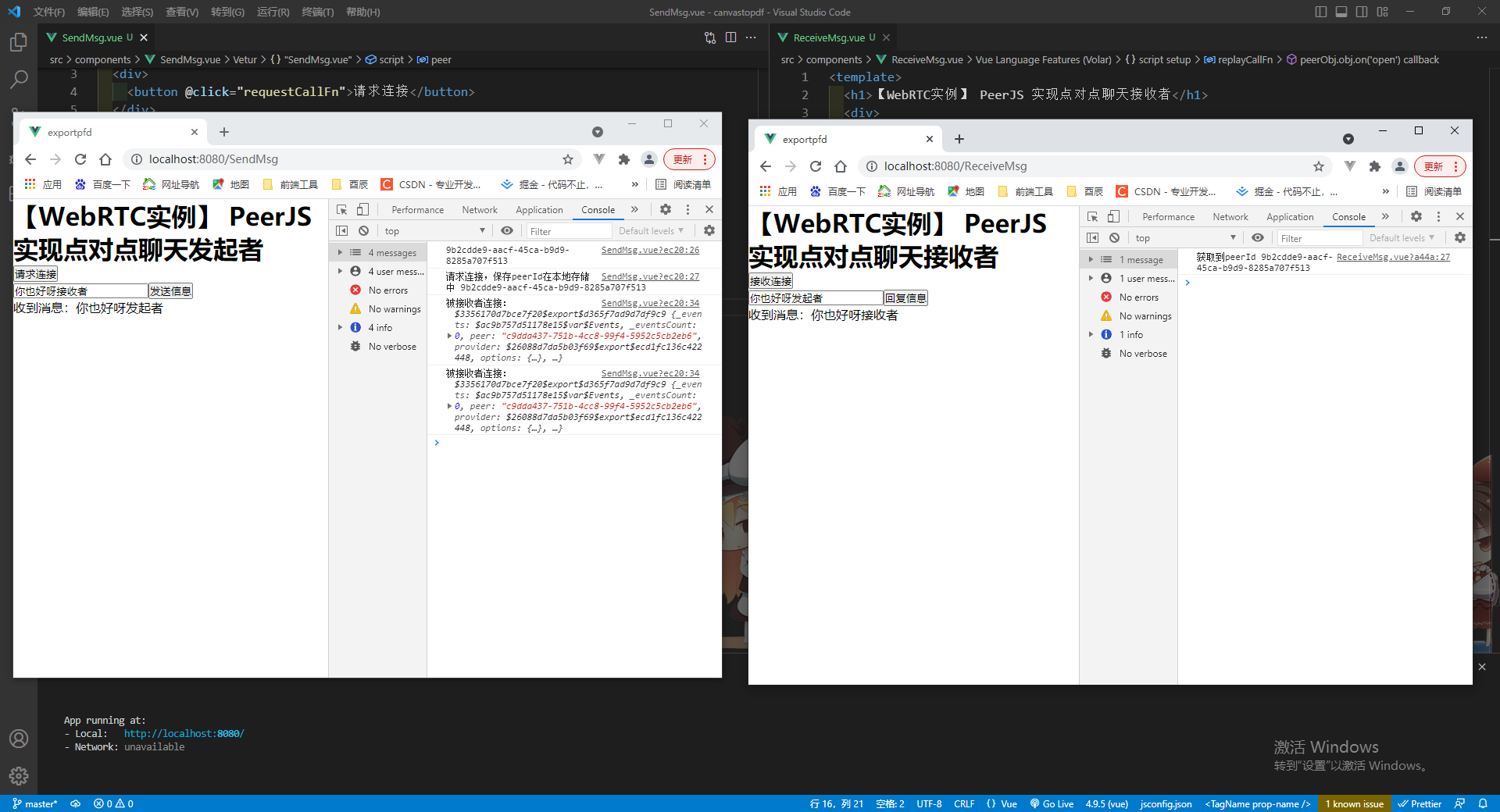Open the Vue devtools extension icon in SendMsg browser
The image size is (1500, 812).
click(599, 159)
